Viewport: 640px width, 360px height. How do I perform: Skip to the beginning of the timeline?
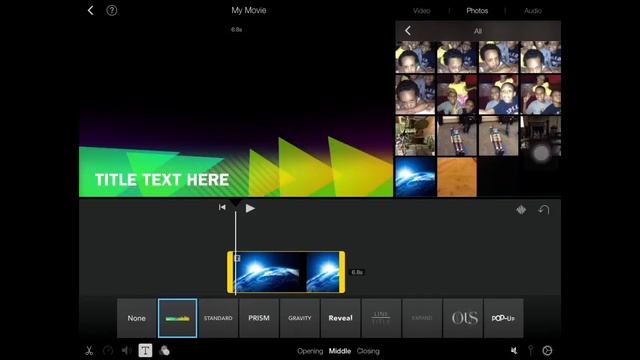tap(222, 207)
